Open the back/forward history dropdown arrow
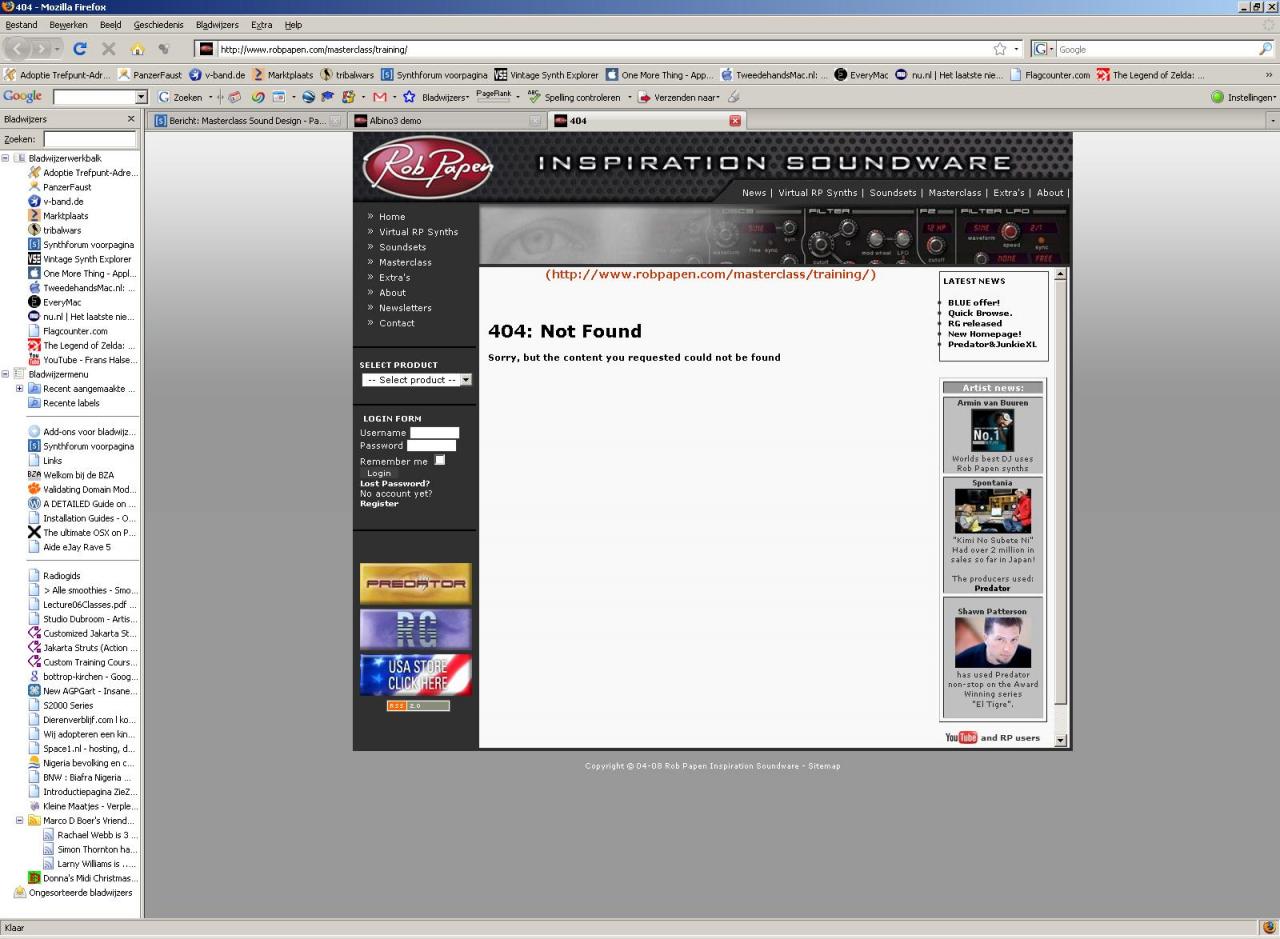 pyautogui.click(x=57, y=49)
